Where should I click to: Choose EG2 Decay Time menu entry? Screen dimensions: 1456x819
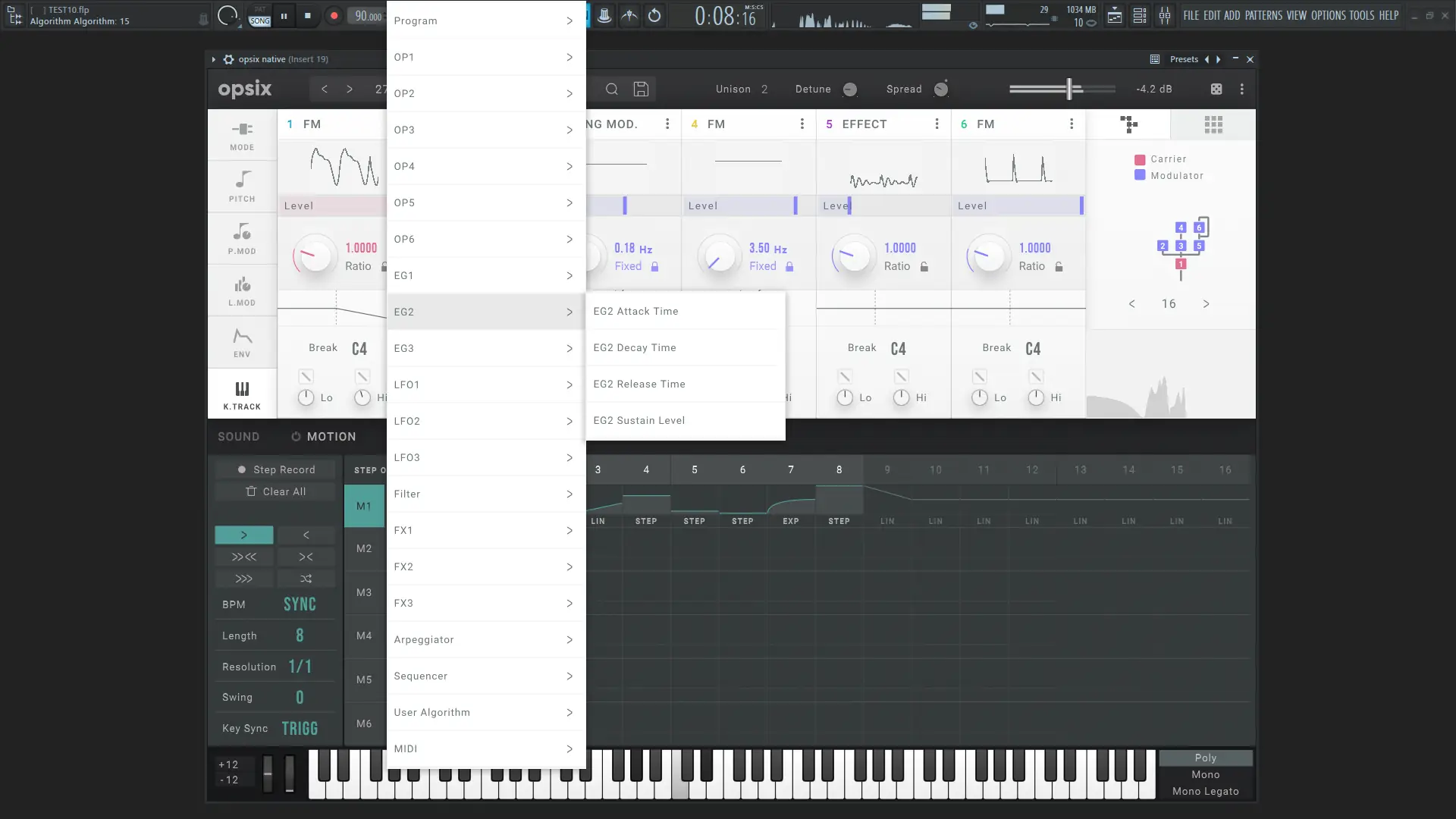point(635,347)
